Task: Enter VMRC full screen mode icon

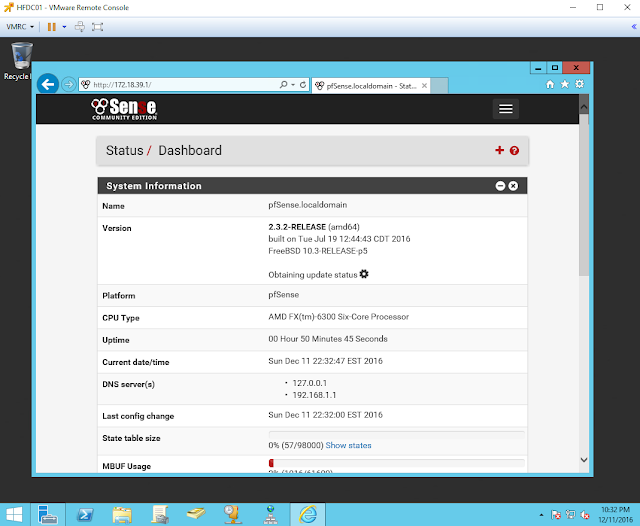Action: [98, 27]
